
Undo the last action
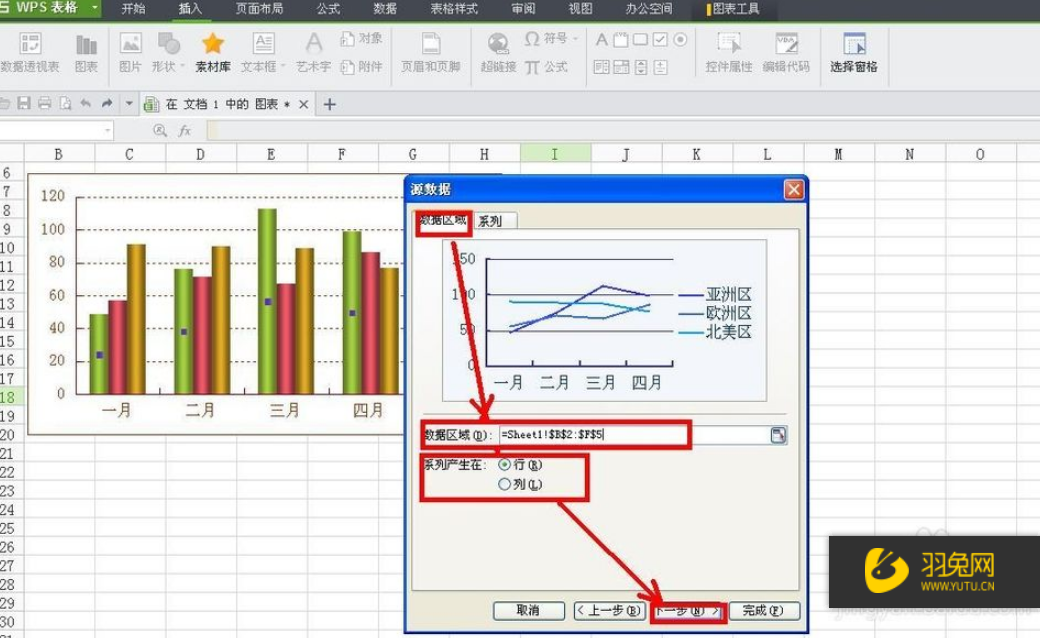click(86, 103)
